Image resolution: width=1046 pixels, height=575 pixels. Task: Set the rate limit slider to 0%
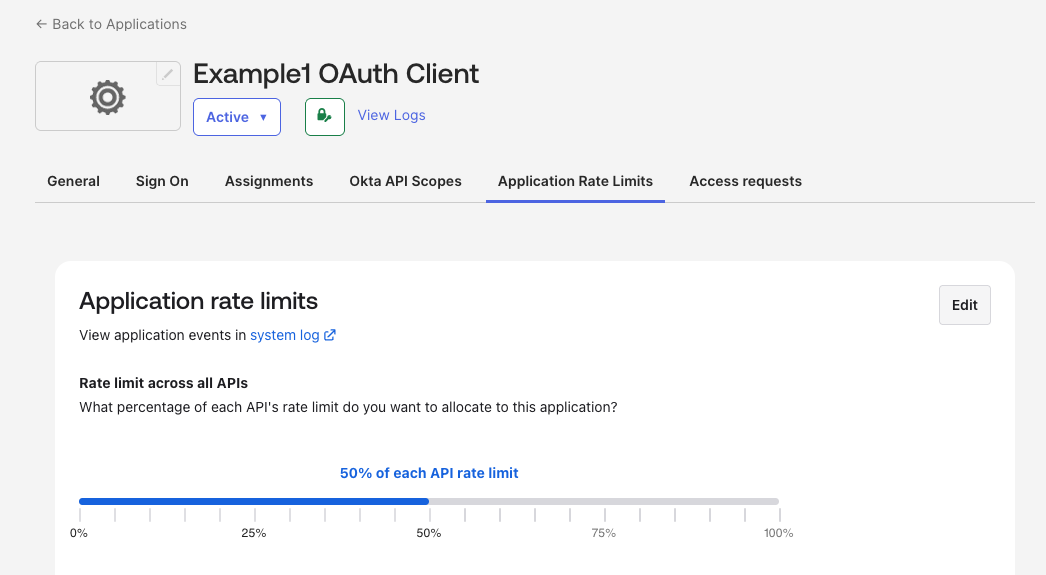click(80, 502)
